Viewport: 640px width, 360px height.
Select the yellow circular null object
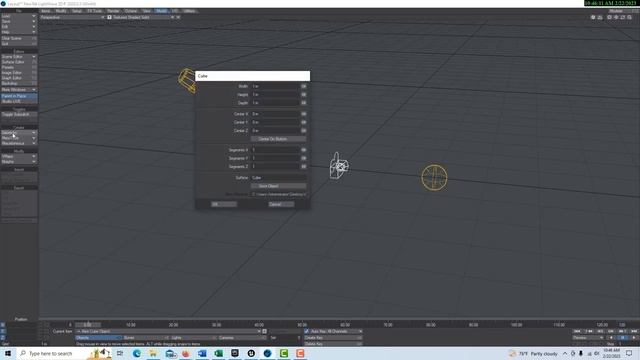tap(434, 178)
